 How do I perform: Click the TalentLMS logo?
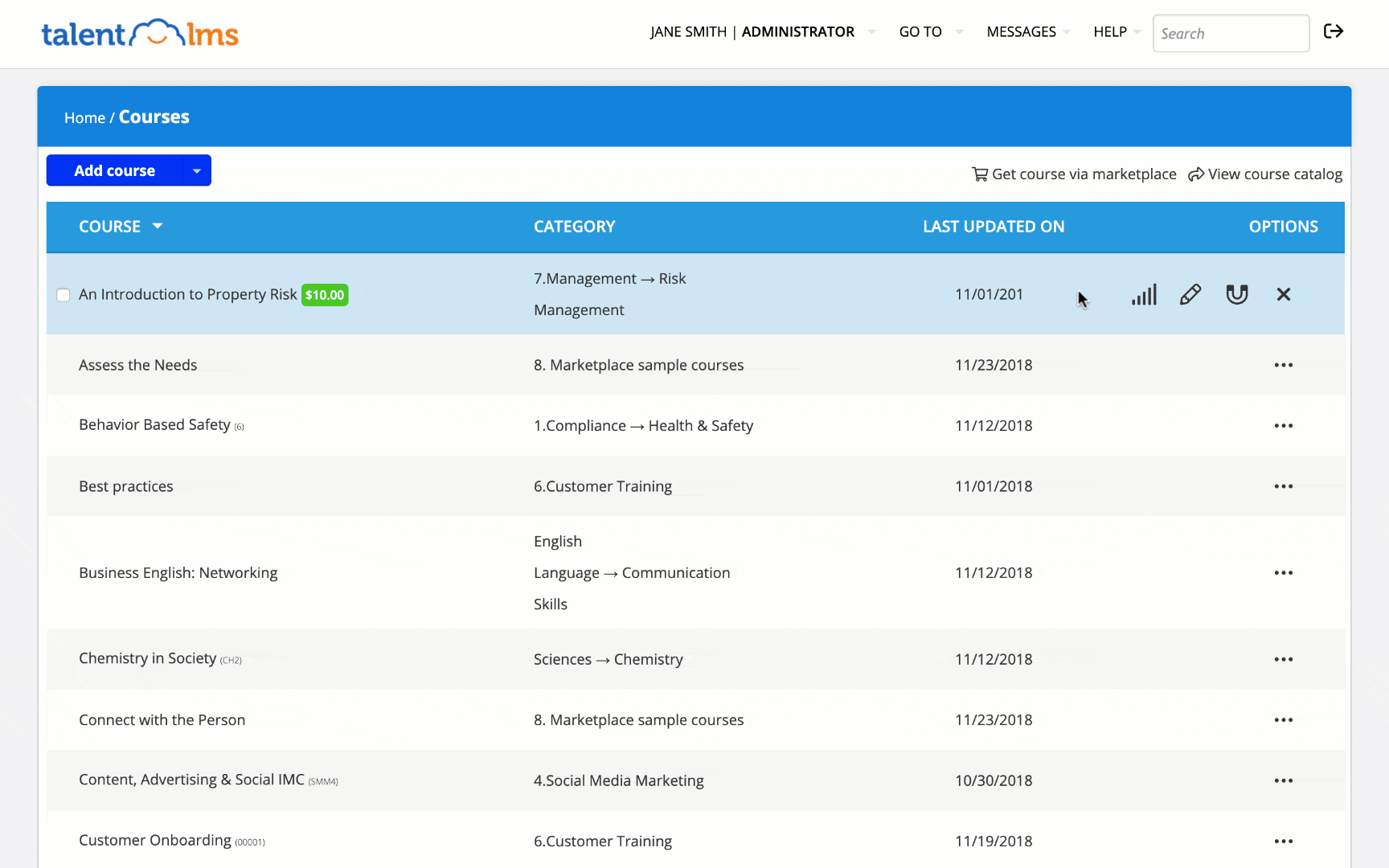pyautogui.click(x=140, y=33)
